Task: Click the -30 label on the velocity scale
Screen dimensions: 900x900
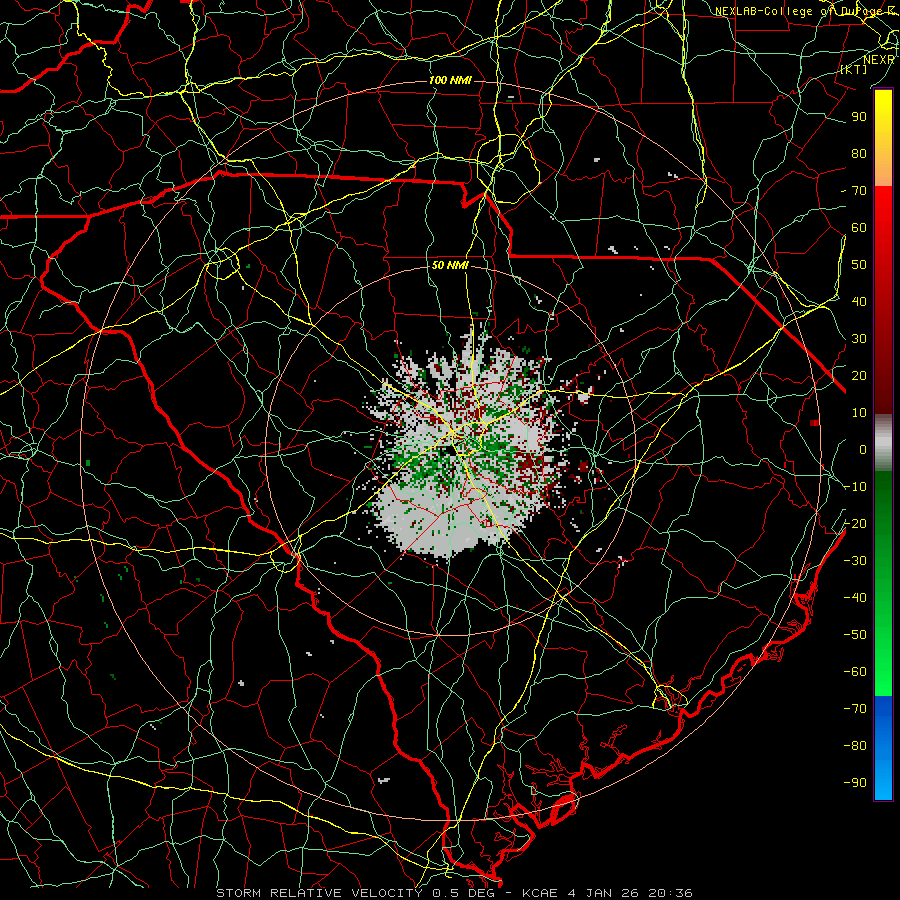Action: (855, 560)
